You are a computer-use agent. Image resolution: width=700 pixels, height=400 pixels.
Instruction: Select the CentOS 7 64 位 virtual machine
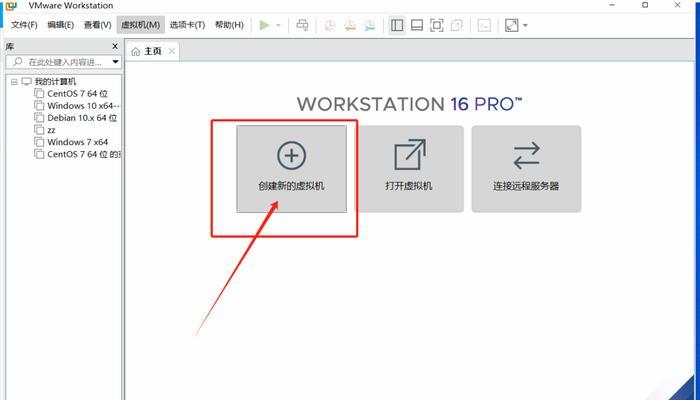78,94
